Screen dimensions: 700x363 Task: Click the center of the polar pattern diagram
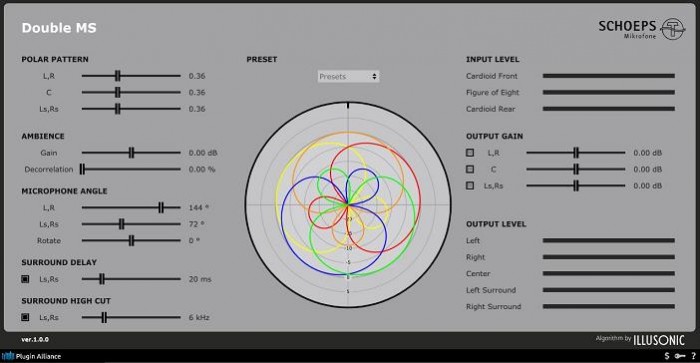pos(348,205)
